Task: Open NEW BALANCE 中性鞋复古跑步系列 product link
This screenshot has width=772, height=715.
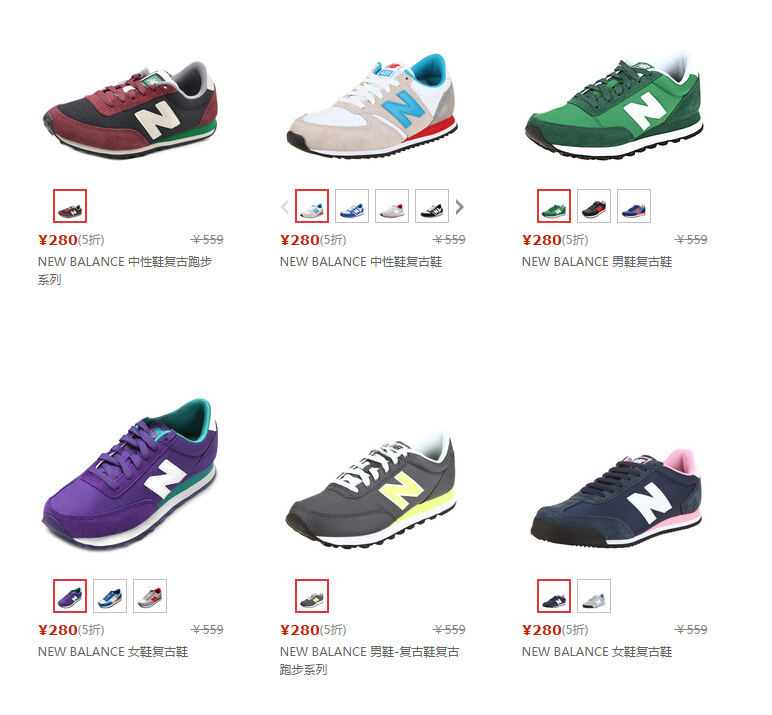Action: [125, 270]
